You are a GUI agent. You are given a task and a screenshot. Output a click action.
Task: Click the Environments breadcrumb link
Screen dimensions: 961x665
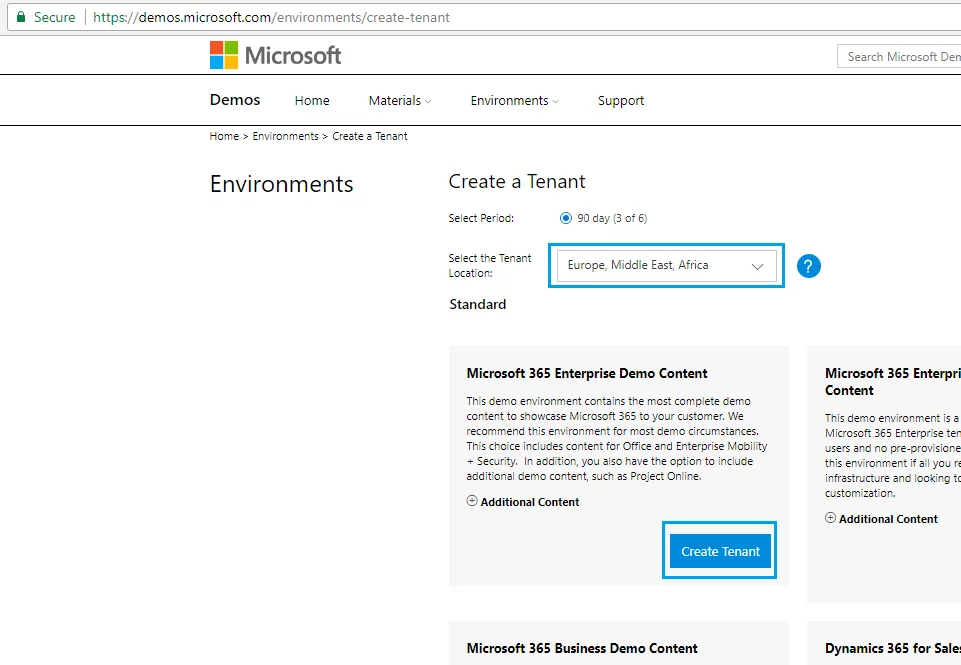point(285,136)
